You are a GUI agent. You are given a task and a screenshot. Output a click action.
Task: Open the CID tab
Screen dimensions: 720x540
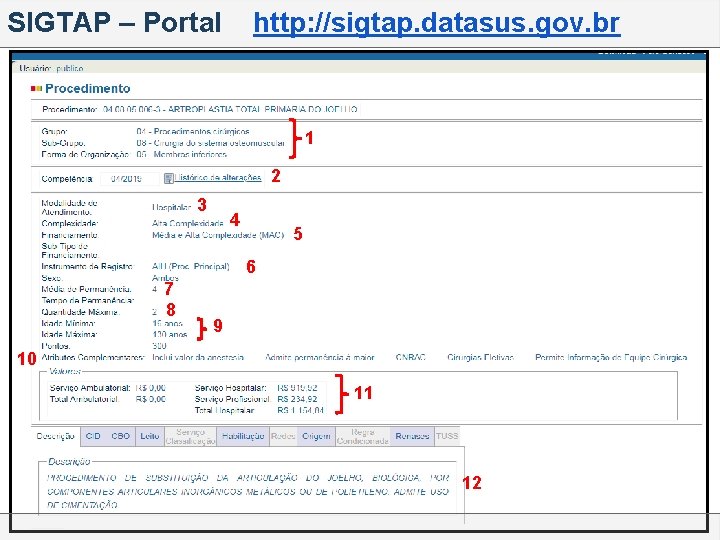[93, 436]
